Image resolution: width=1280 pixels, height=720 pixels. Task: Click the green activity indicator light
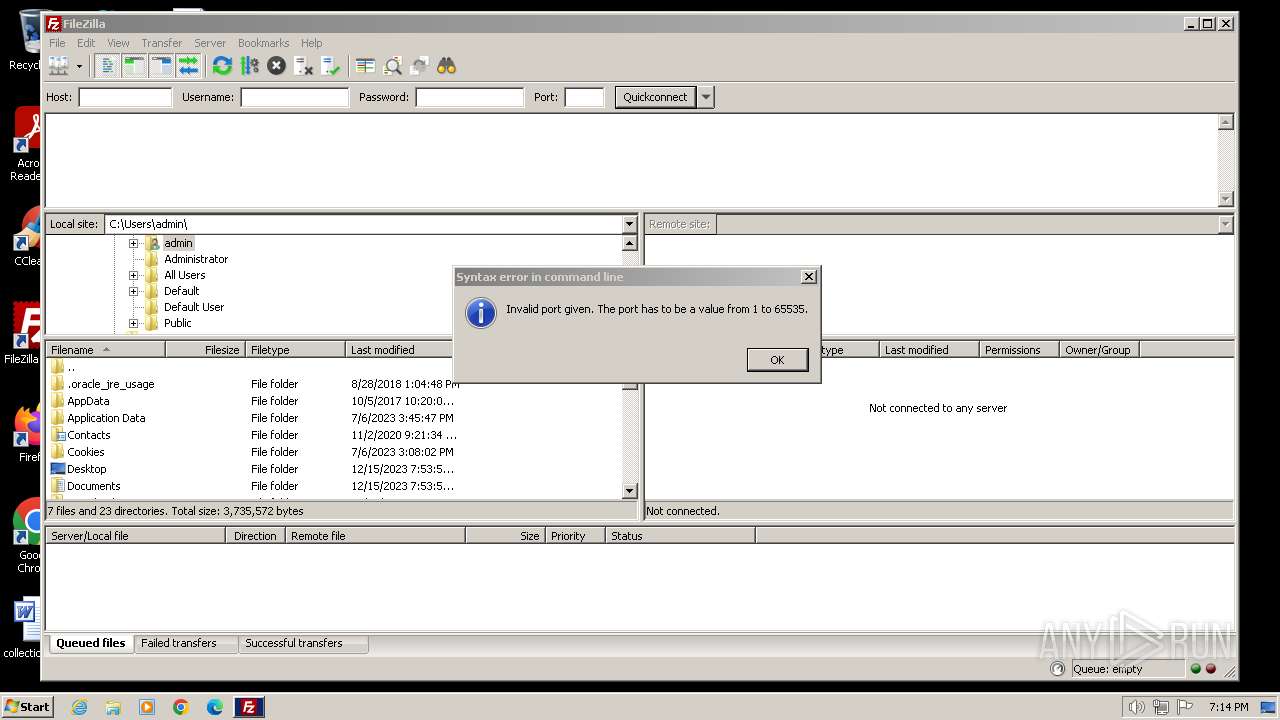click(1195, 669)
